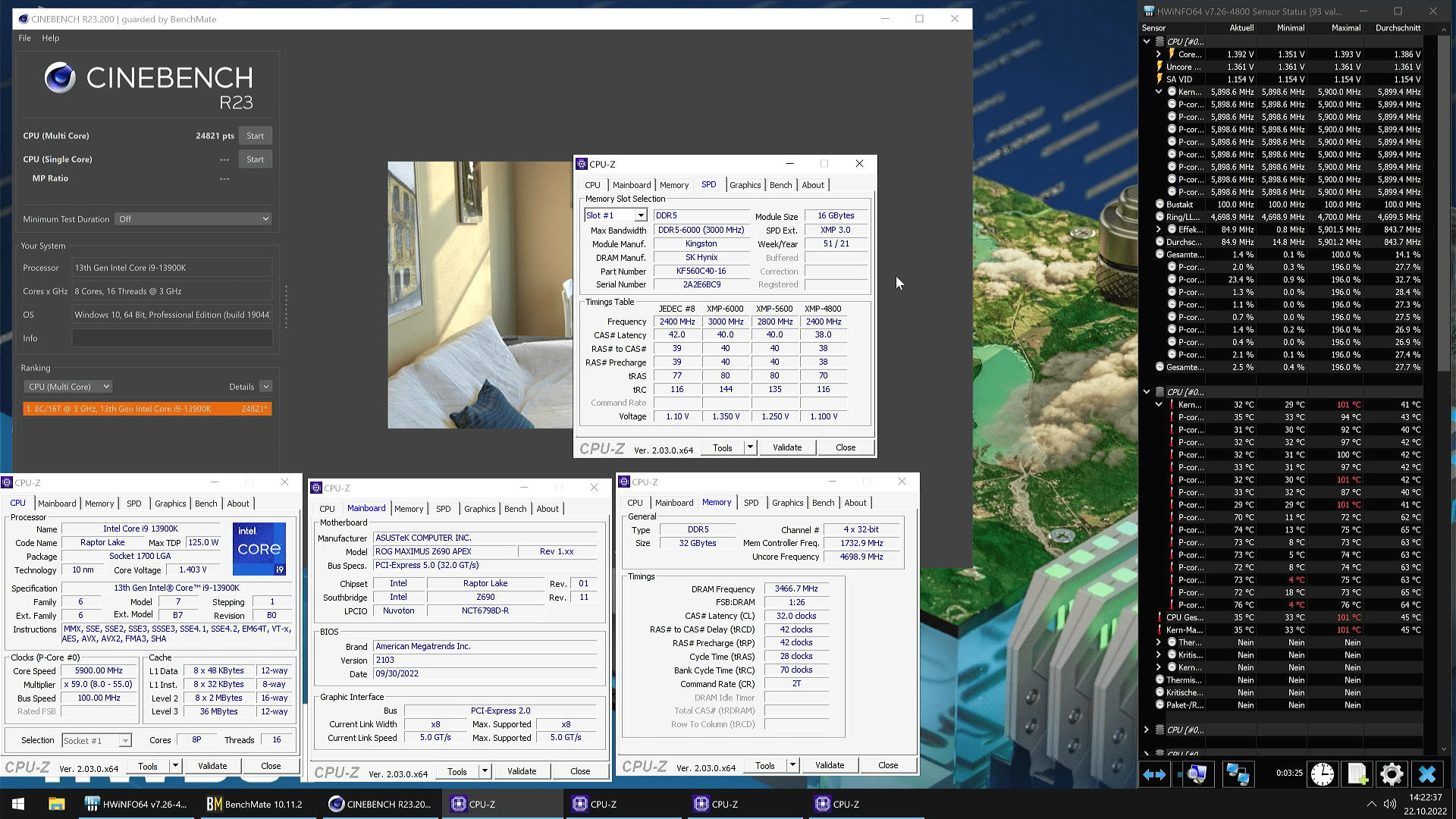The image size is (1456, 819).
Task: Open Tools dropdown arrow in SPD window
Action: tap(750, 447)
